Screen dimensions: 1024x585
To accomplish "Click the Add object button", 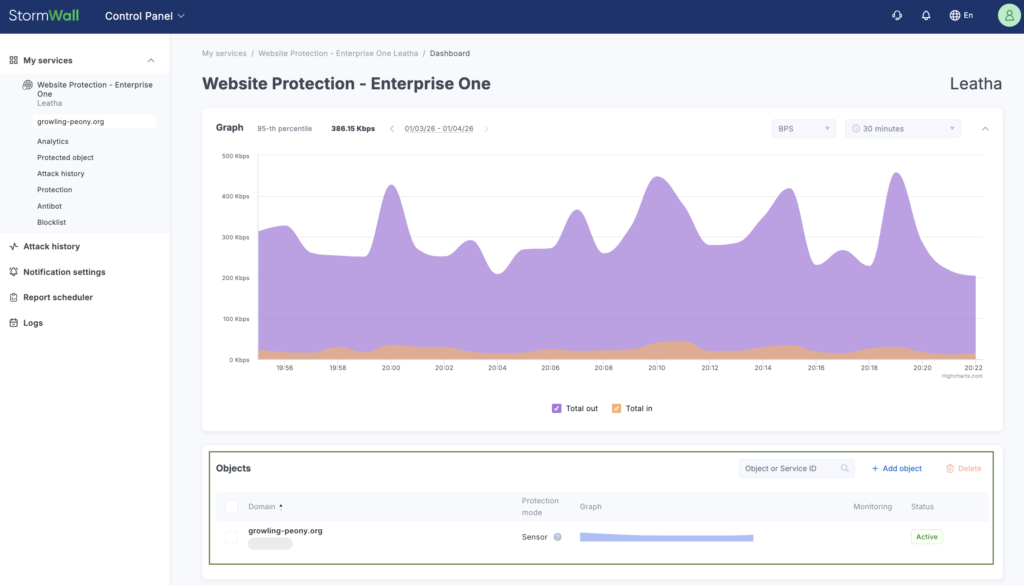I will (896, 468).
